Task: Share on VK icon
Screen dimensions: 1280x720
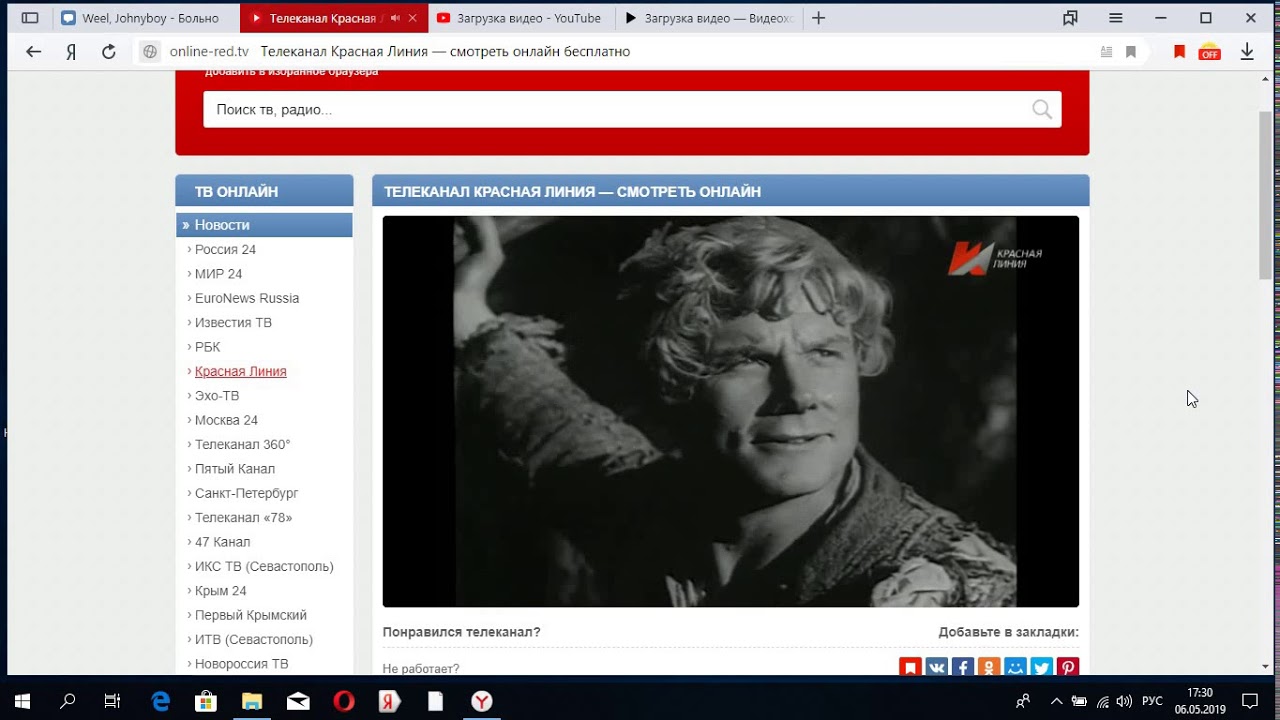Action: (936, 666)
